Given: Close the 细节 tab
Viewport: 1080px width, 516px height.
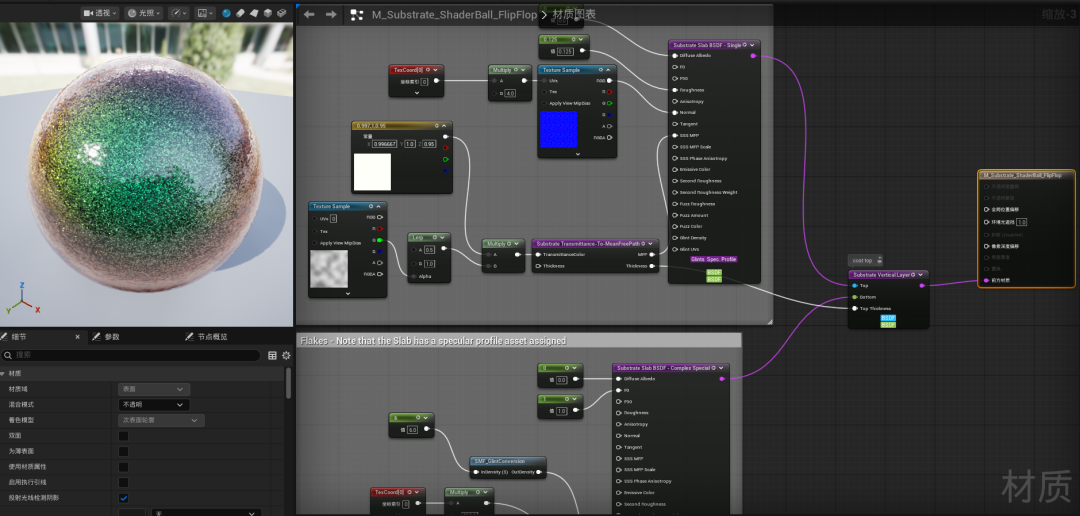Looking at the screenshot, I should pyautogui.click(x=77, y=337).
